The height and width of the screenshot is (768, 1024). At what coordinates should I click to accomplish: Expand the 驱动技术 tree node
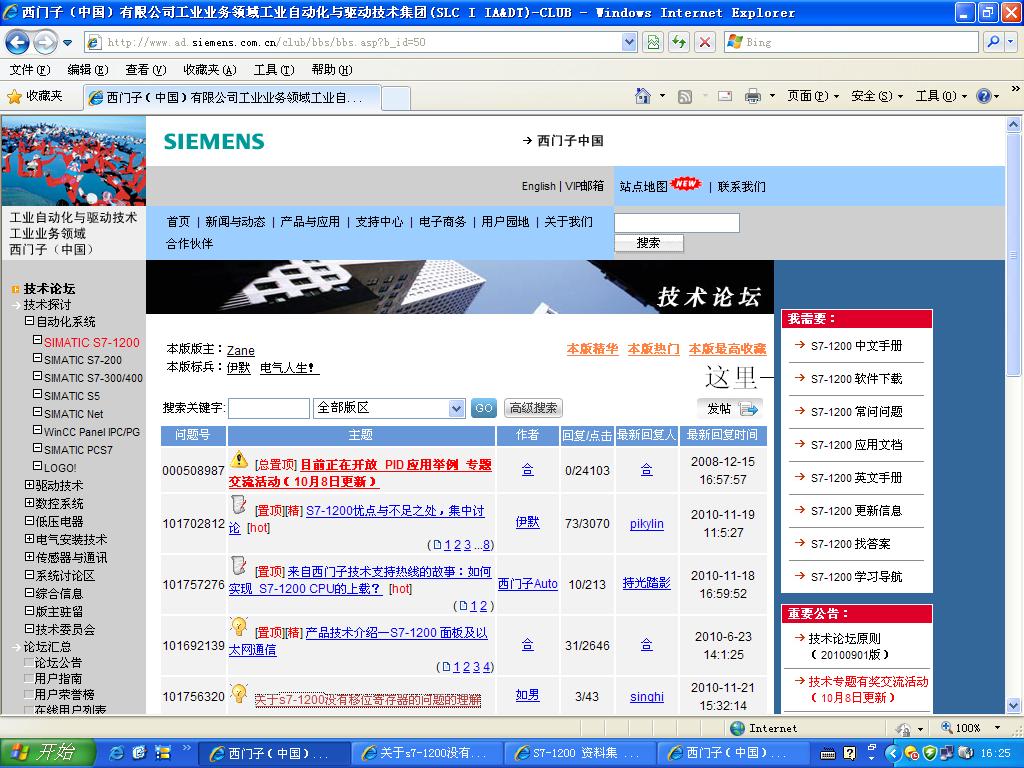(29, 485)
